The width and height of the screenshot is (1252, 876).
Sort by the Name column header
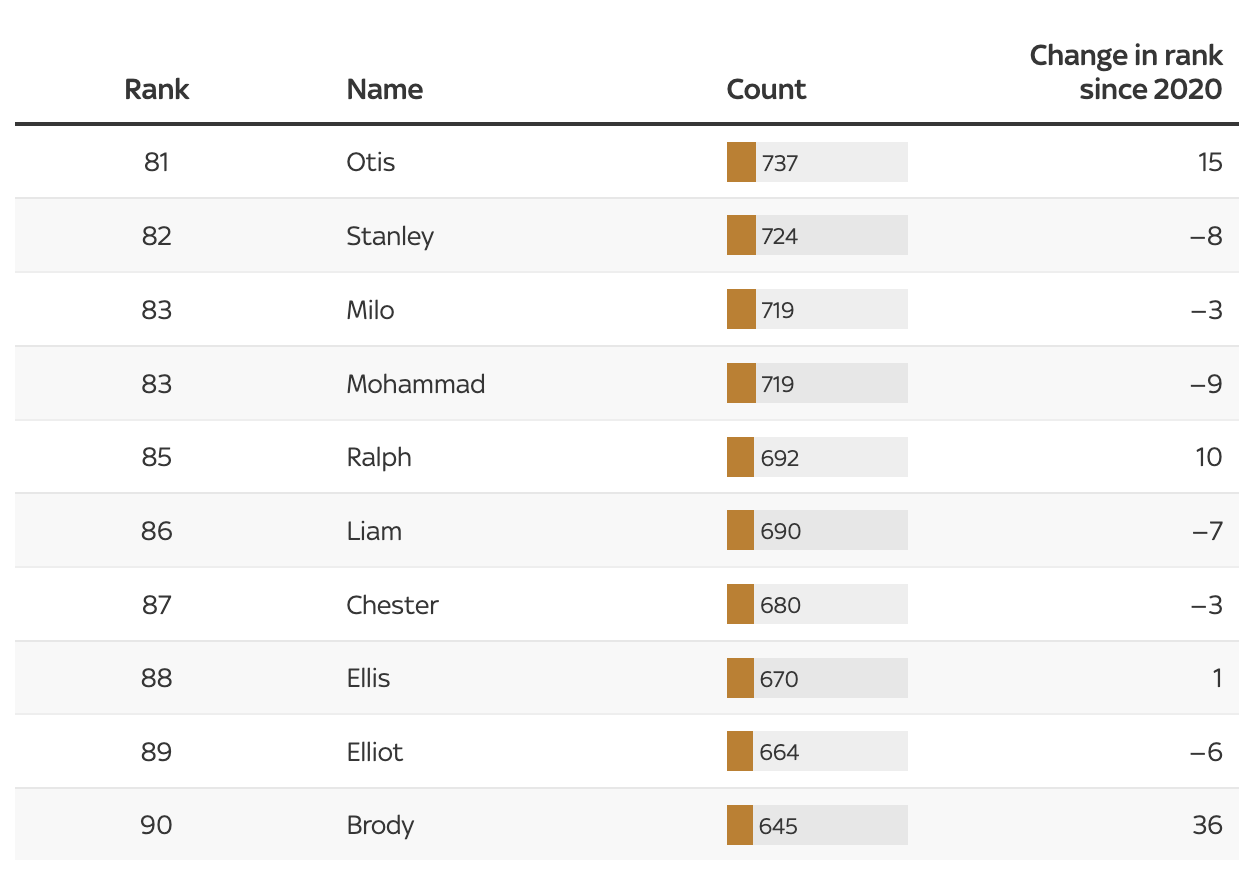click(x=384, y=89)
